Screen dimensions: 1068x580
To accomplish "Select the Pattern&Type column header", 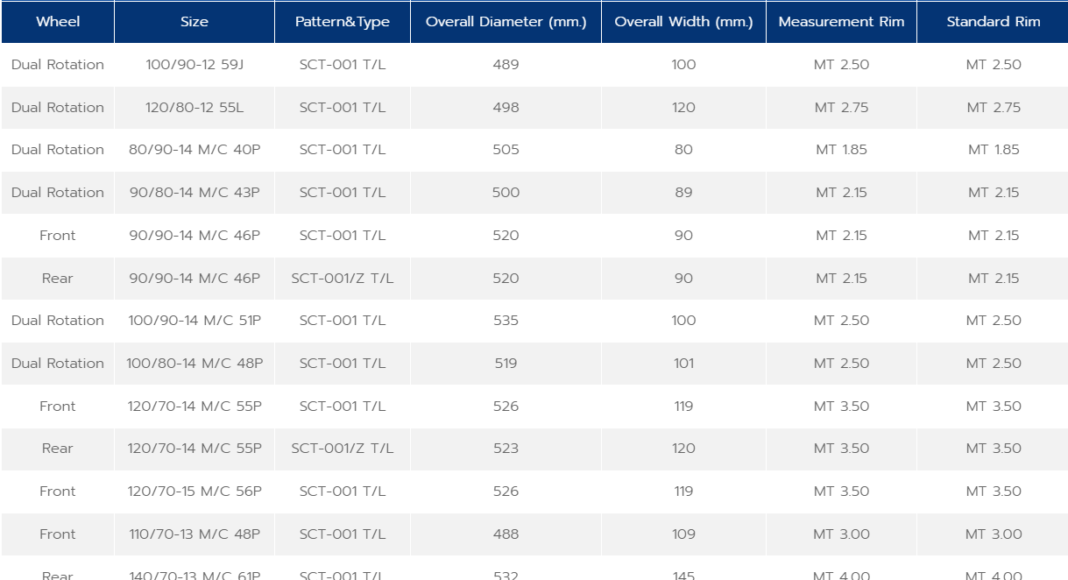I will [x=342, y=22].
